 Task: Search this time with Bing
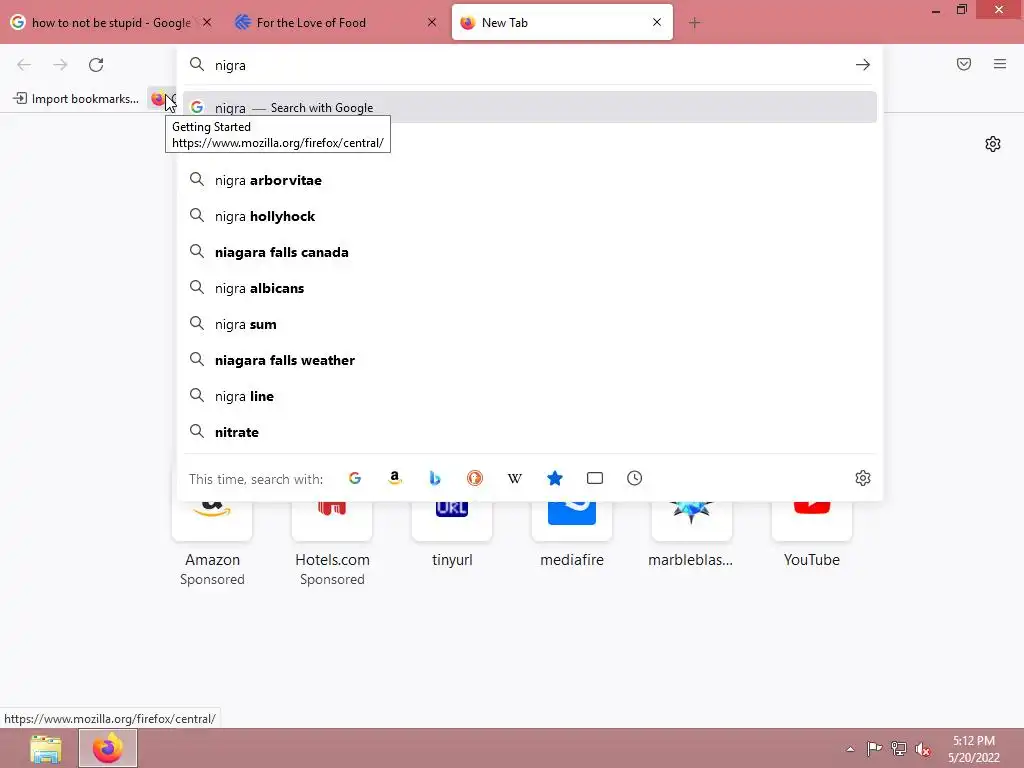pyautogui.click(x=435, y=478)
